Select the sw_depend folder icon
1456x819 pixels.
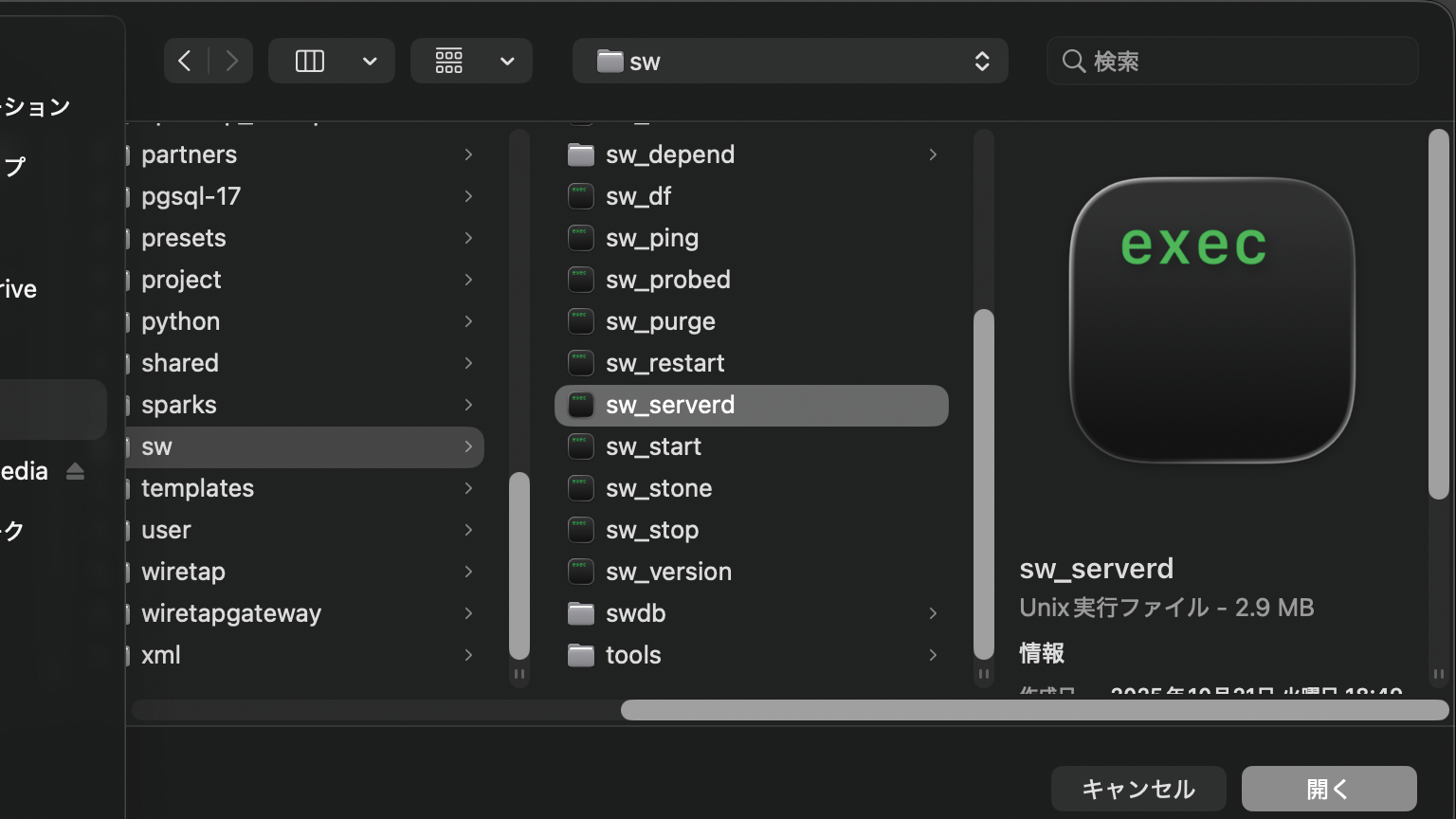coord(580,155)
